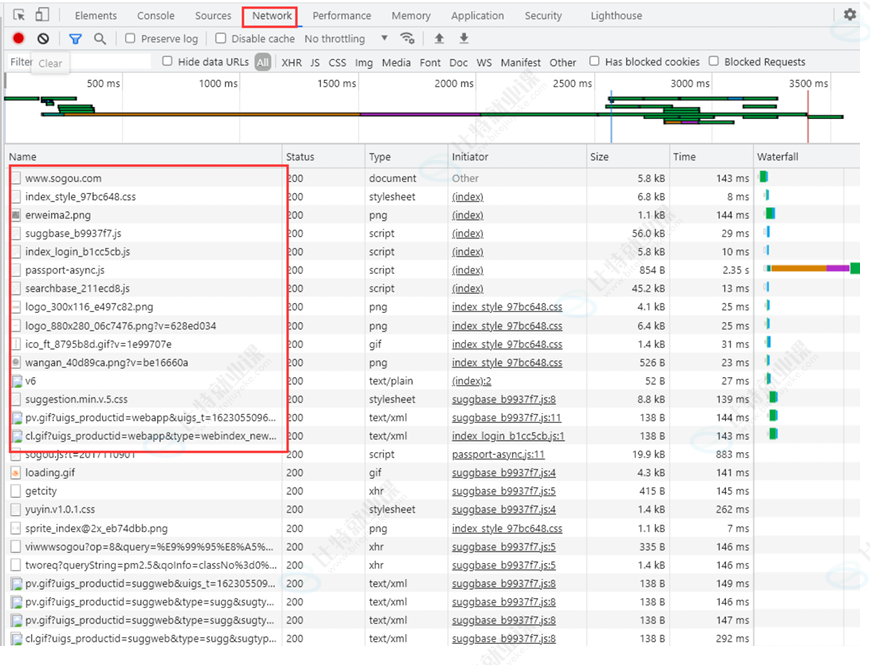
Task: Filter requests by JS
Action: tap(315, 63)
